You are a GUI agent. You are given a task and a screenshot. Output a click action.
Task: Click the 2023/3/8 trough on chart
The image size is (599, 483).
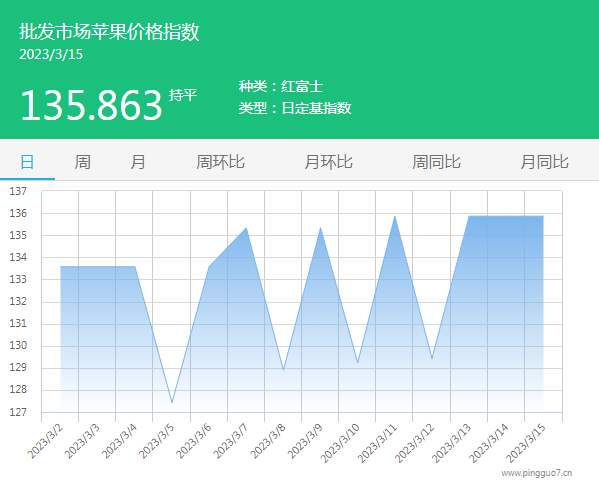[x=283, y=370]
